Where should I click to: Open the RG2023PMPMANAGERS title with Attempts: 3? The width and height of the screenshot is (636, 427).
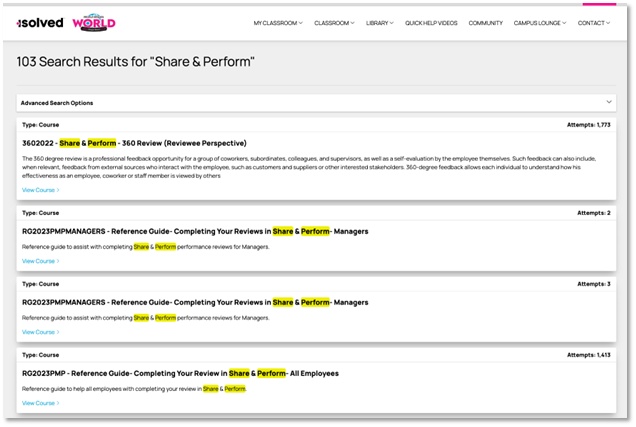pyautogui.click(x=195, y=302)
